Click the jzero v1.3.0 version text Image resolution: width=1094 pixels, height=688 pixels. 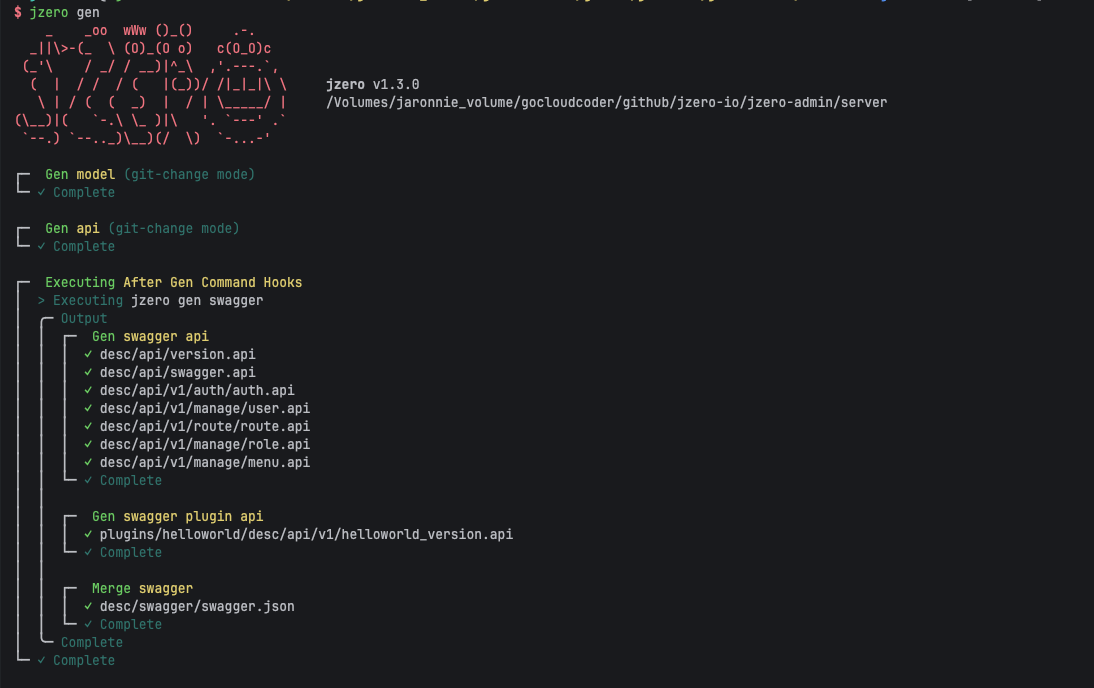[x=372, y=84]
